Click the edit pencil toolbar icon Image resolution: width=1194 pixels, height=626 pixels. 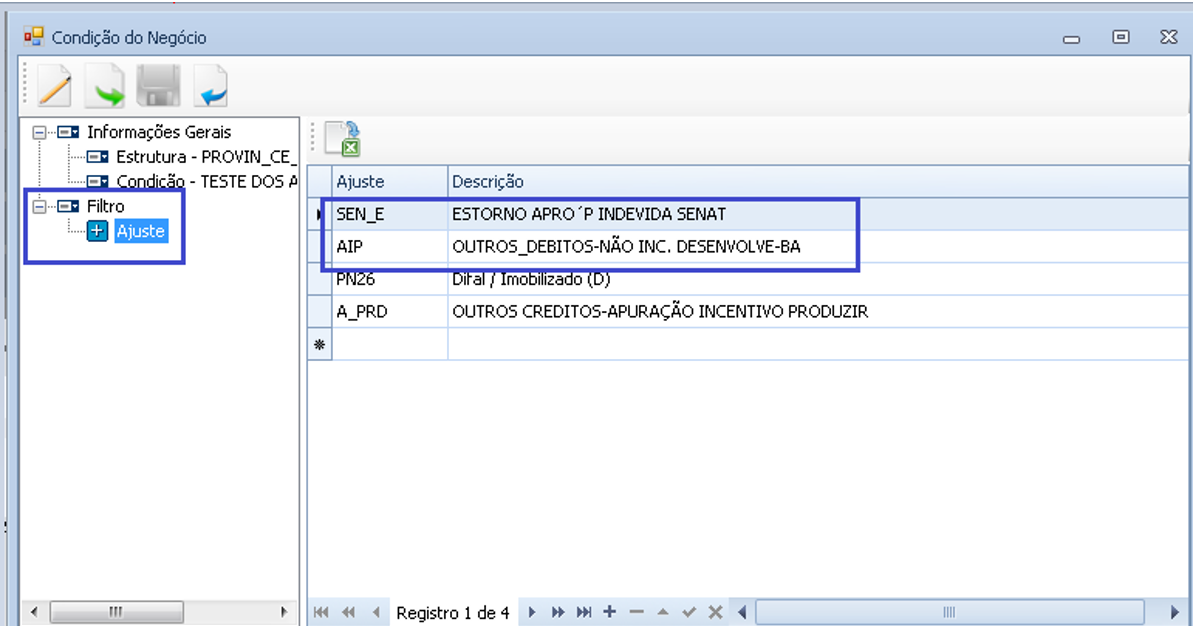point(54,87)
